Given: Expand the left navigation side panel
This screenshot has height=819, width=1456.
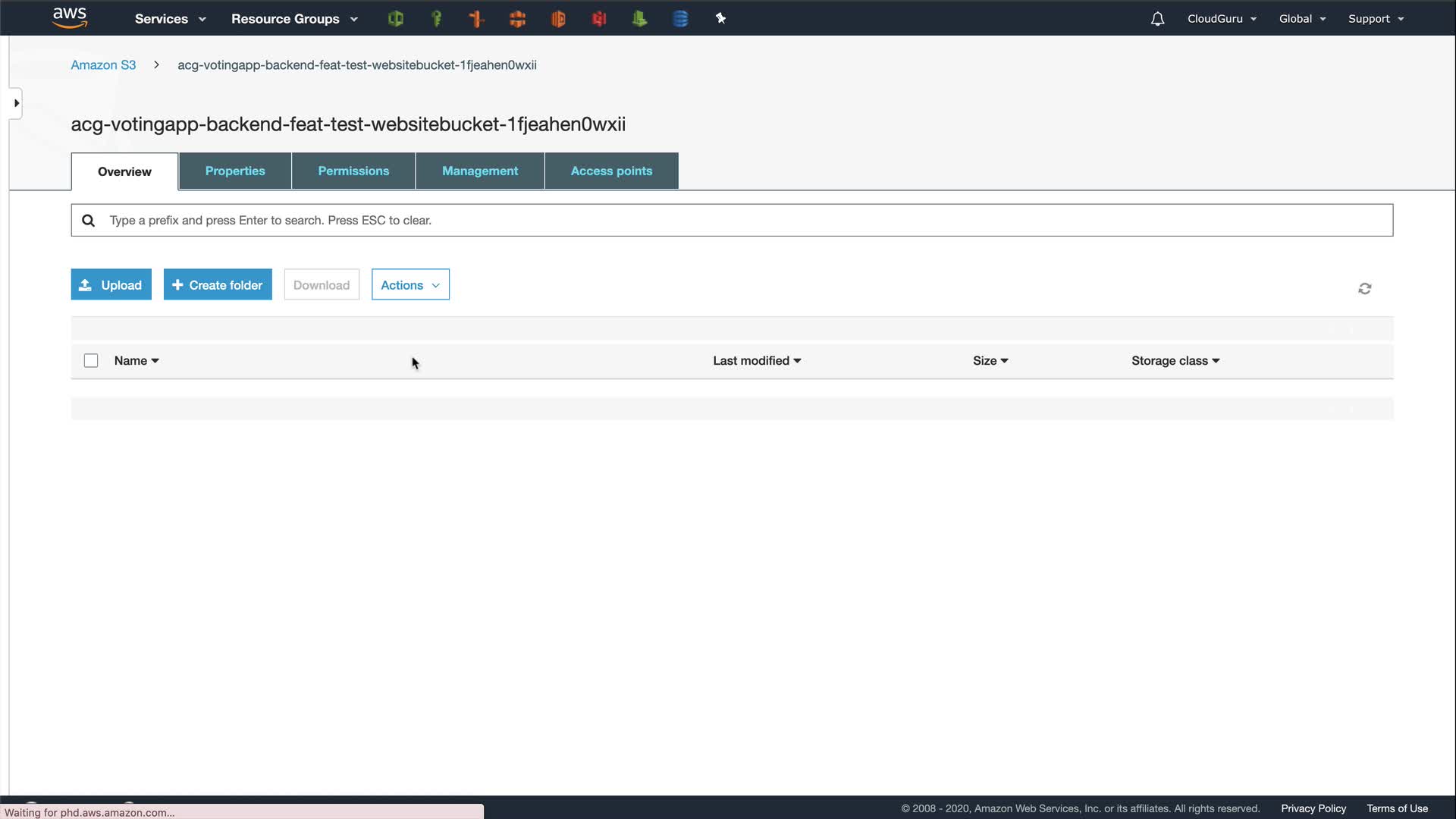Looking at the screenshot, I should point(16,103).
